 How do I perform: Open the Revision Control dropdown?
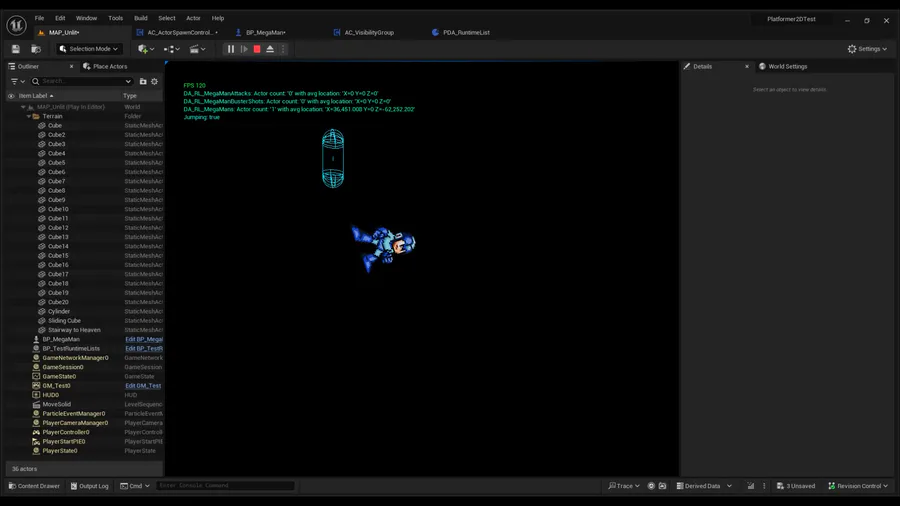click(x=858, y=486)
